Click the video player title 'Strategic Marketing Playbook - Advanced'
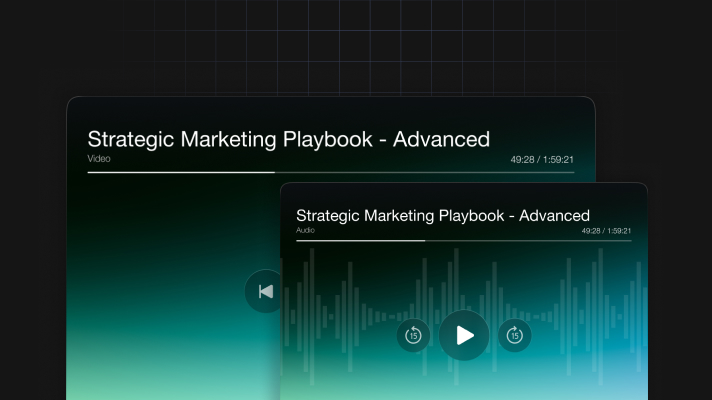712x400 pixels. tap(288, 139)
